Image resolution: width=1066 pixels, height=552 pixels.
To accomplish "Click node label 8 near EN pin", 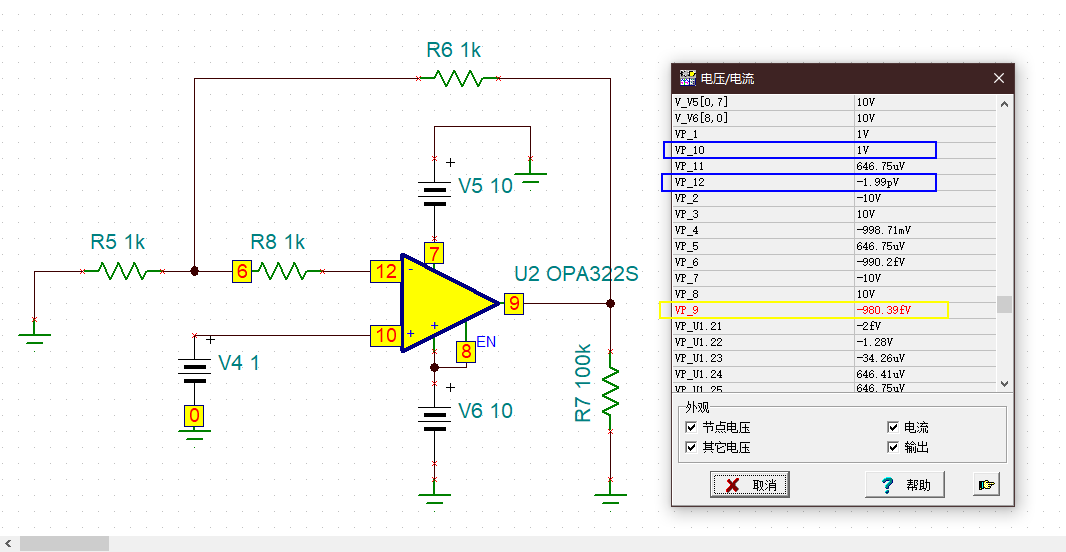I will [x=466, y=351].
